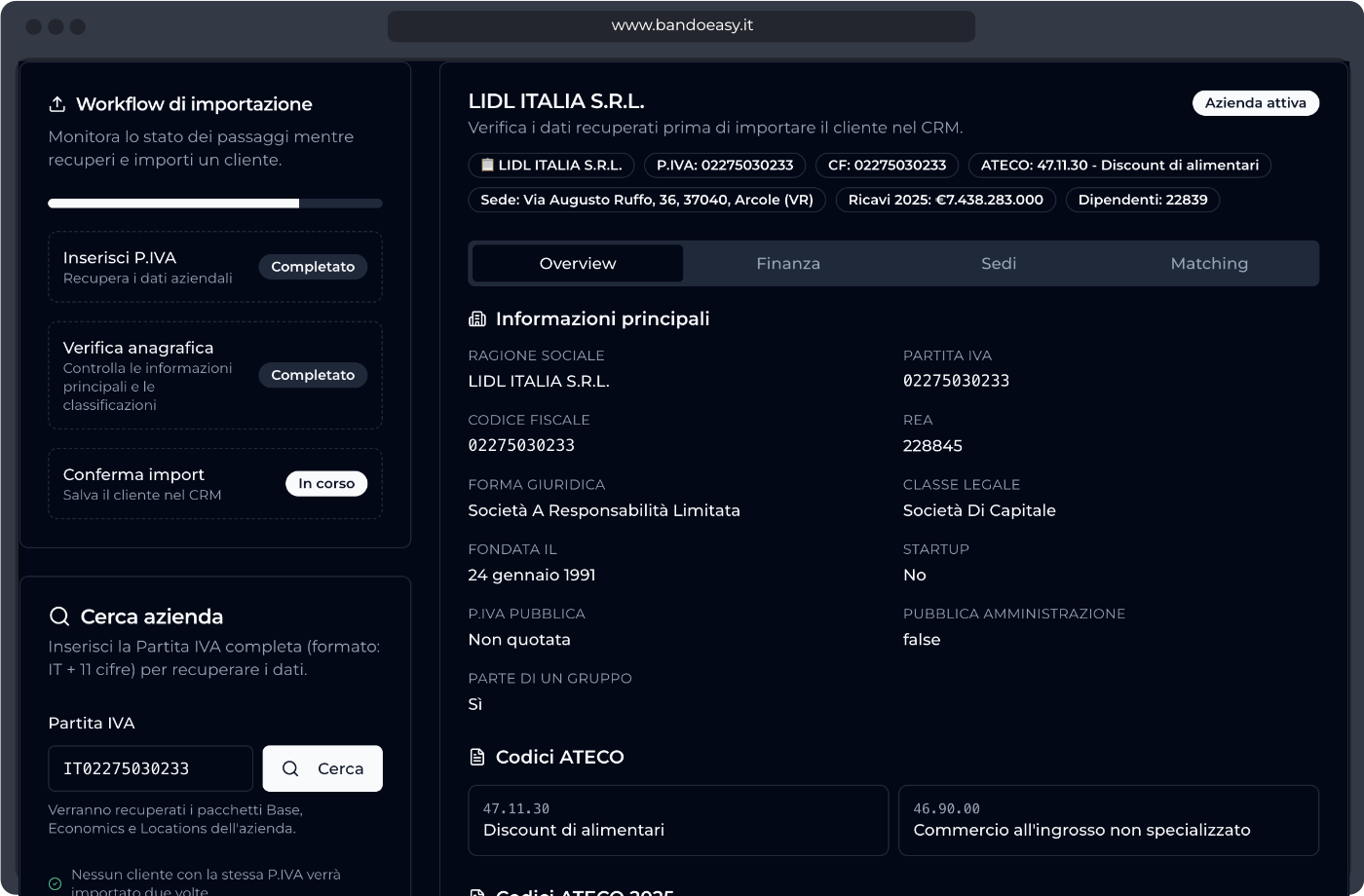Click the LIDL ITALIA S.R.L. page heading
The width and height of the screenshot is (1364, 896).
pos(556,101)
